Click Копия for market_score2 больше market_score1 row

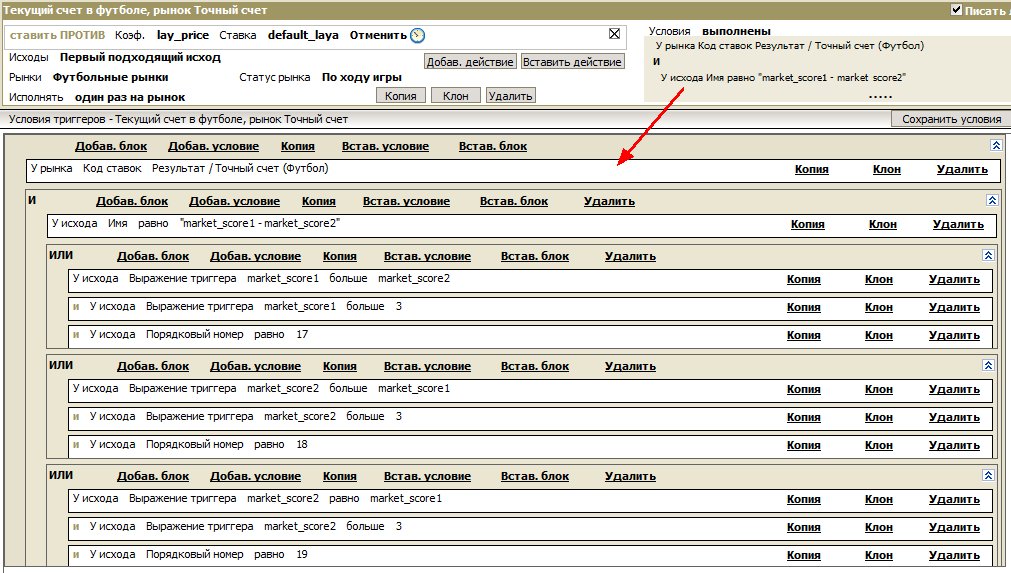point(803,389)
